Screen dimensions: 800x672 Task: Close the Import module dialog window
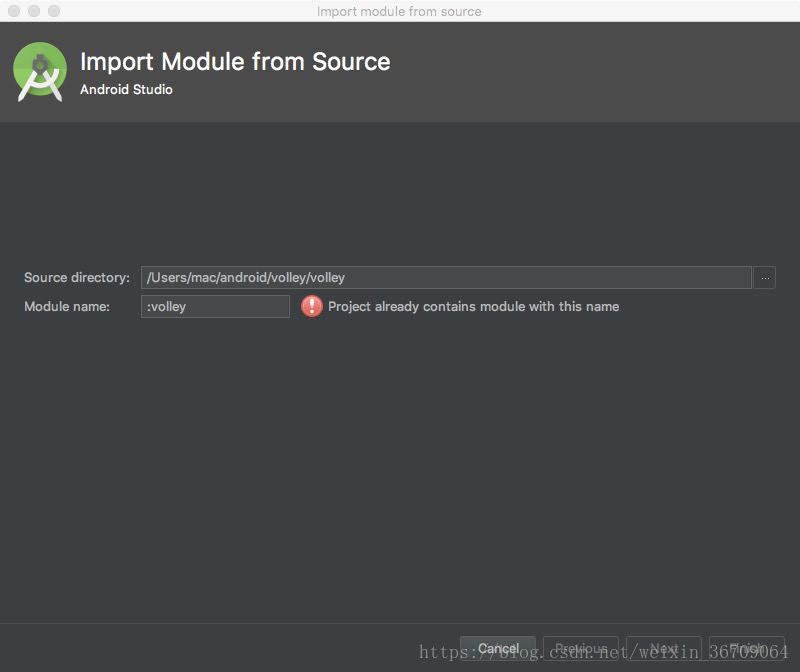(x=14, y=11)
